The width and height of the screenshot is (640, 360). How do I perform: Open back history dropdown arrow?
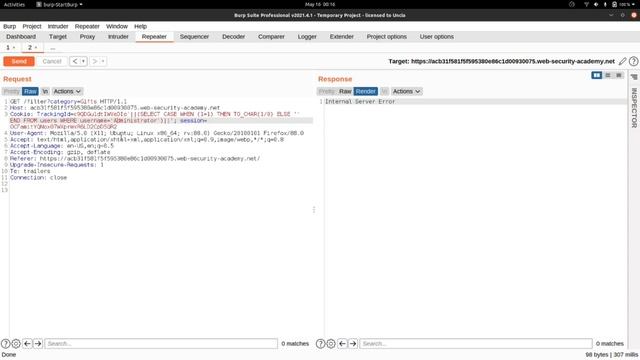point(83,61)
